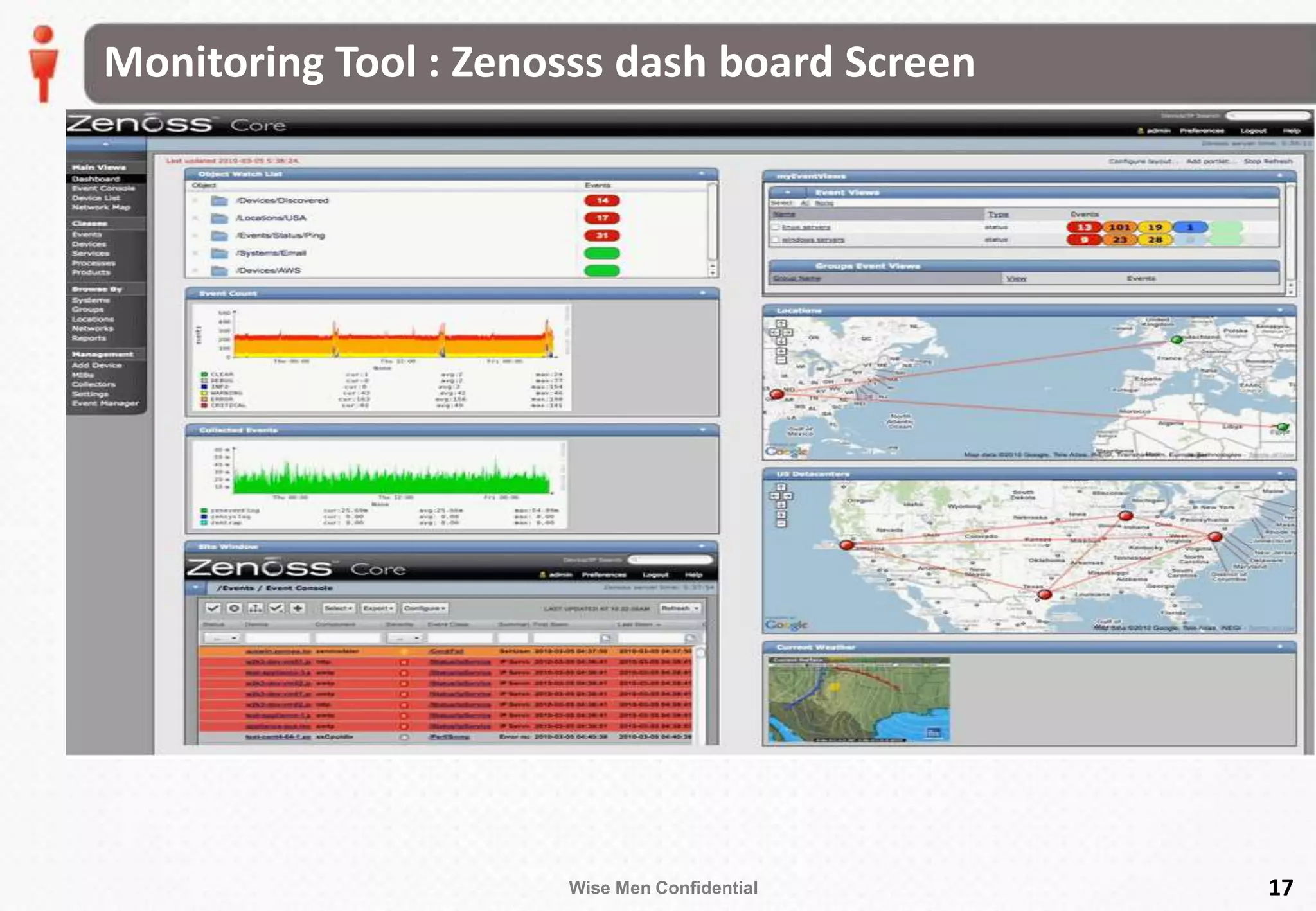Click the acknowledge checkmark icon in Event Console toolbar

pos(213,608)
